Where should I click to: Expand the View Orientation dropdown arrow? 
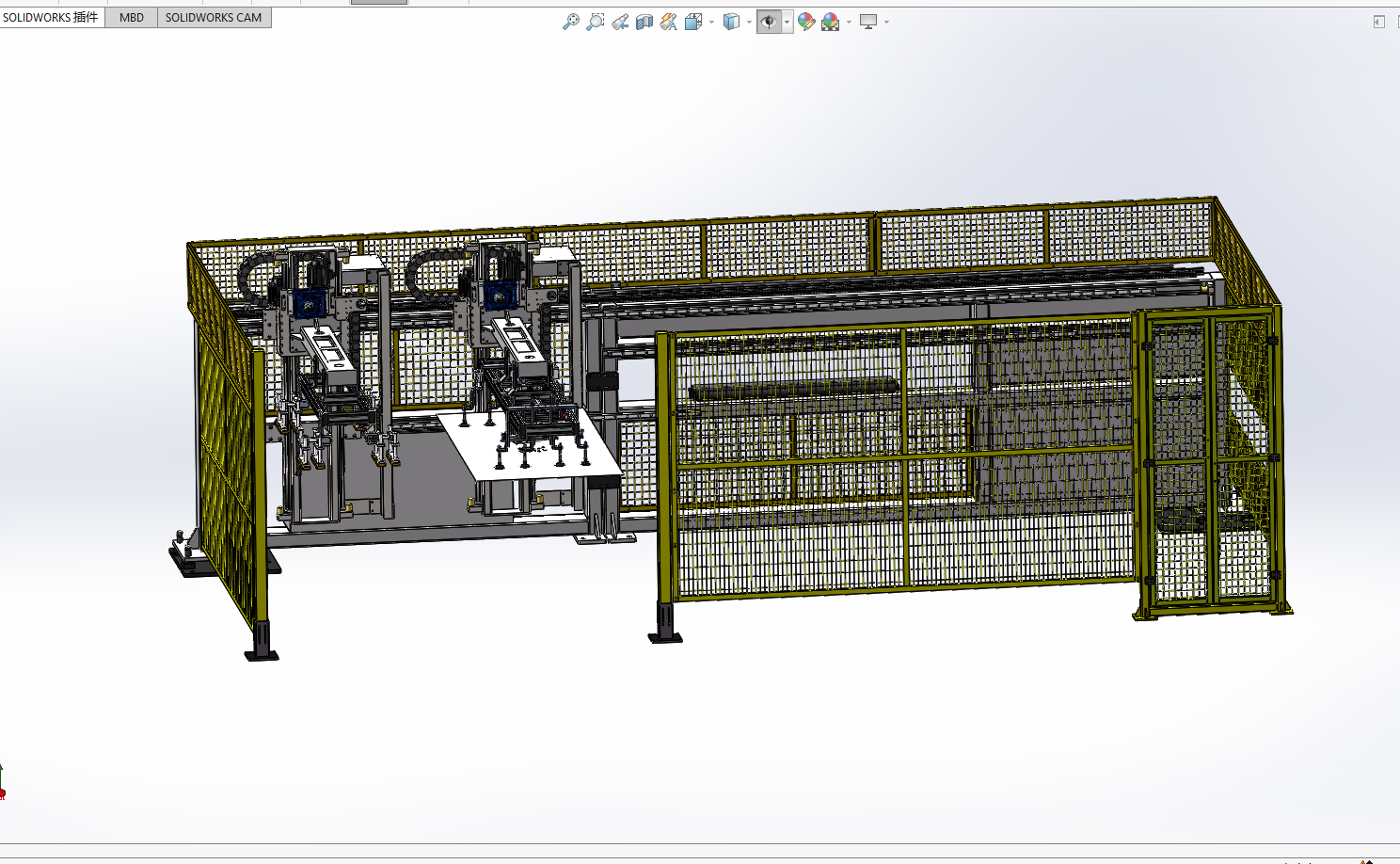pos(711,22)
